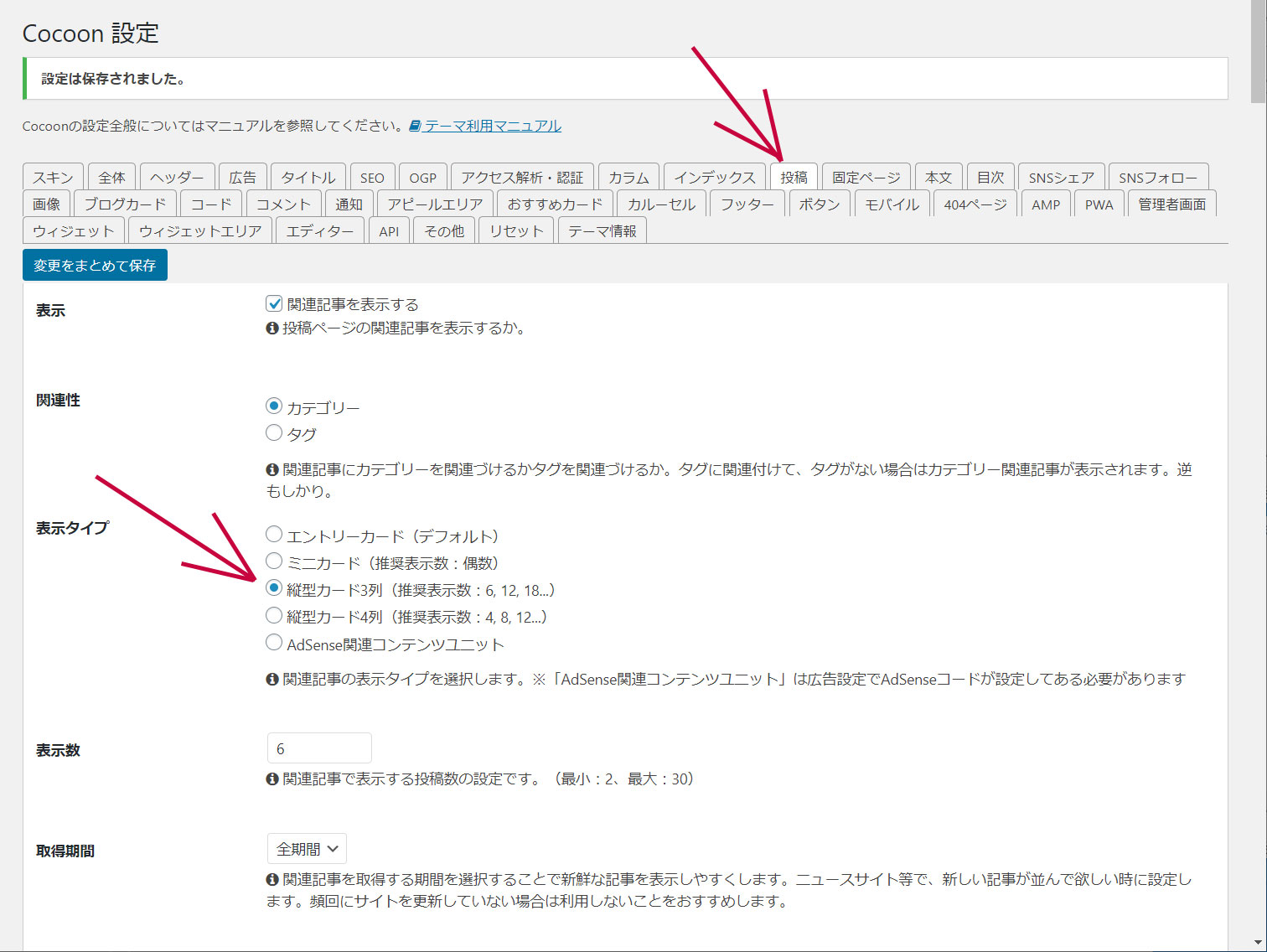This screenshot has height=952, width=1267.
Task: Toggle the 関連記事を表示する checkbox
Action: (274, 303)
